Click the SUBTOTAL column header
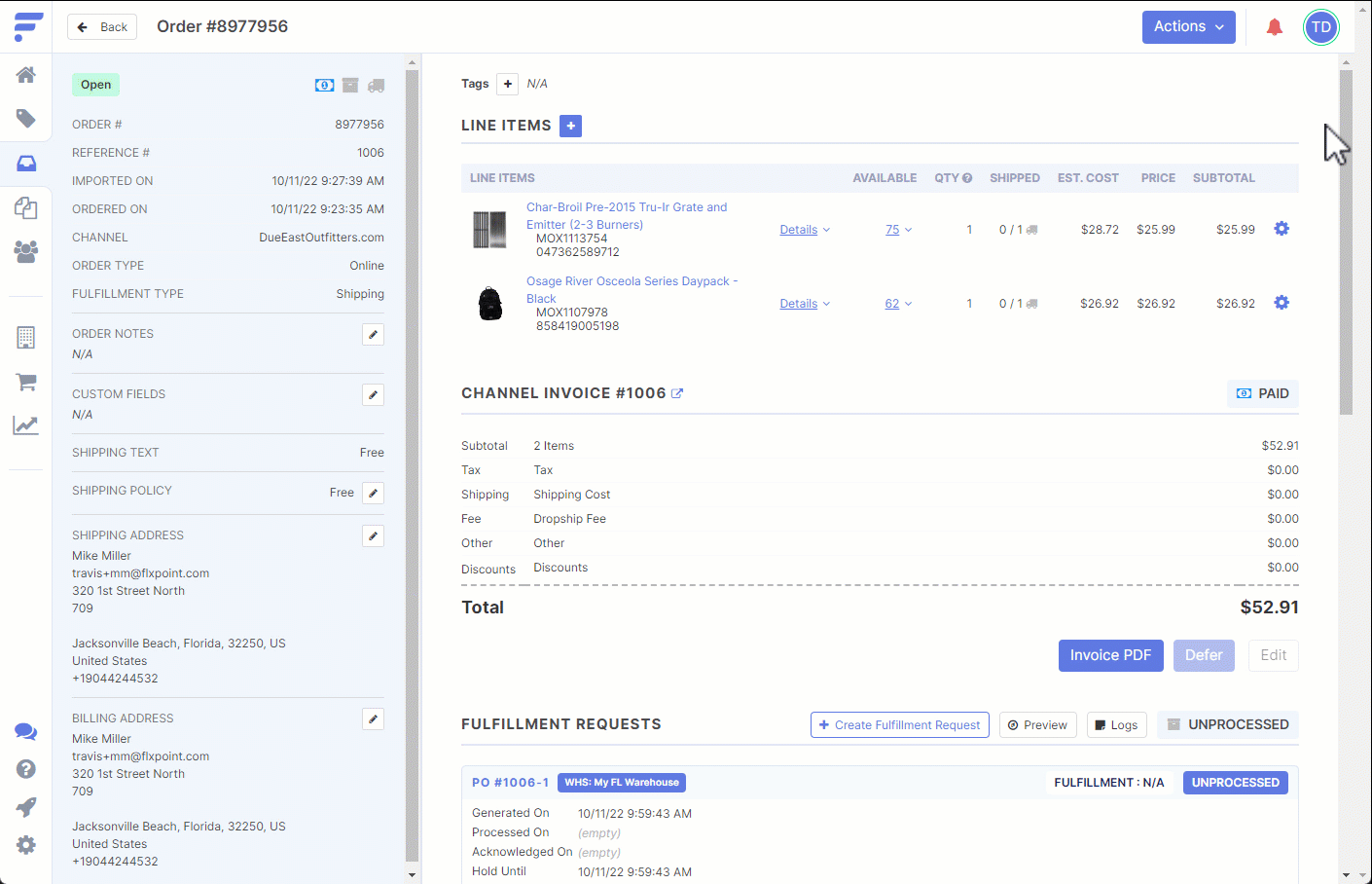The width and height of the screenshot is (1372, 884). [1223, 178]
